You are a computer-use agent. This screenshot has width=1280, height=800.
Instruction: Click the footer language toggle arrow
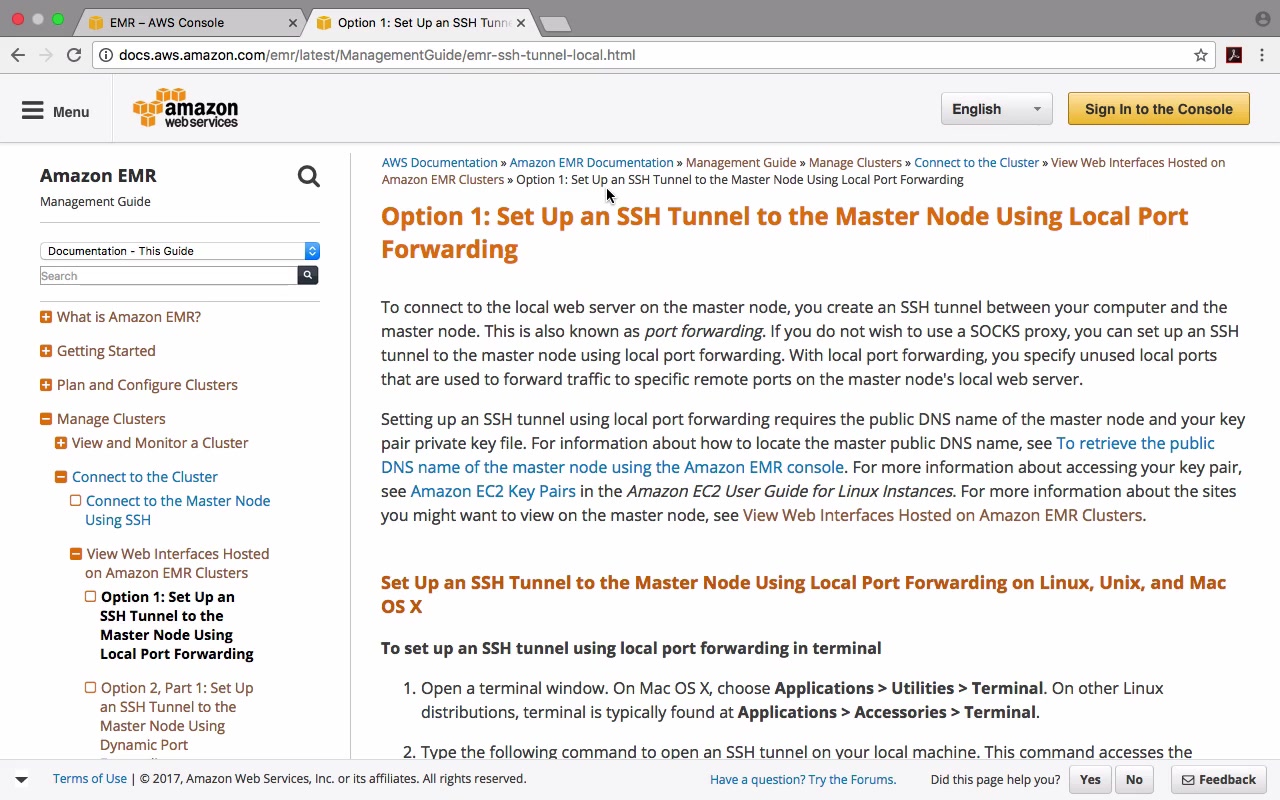click(x=21, y=779)
